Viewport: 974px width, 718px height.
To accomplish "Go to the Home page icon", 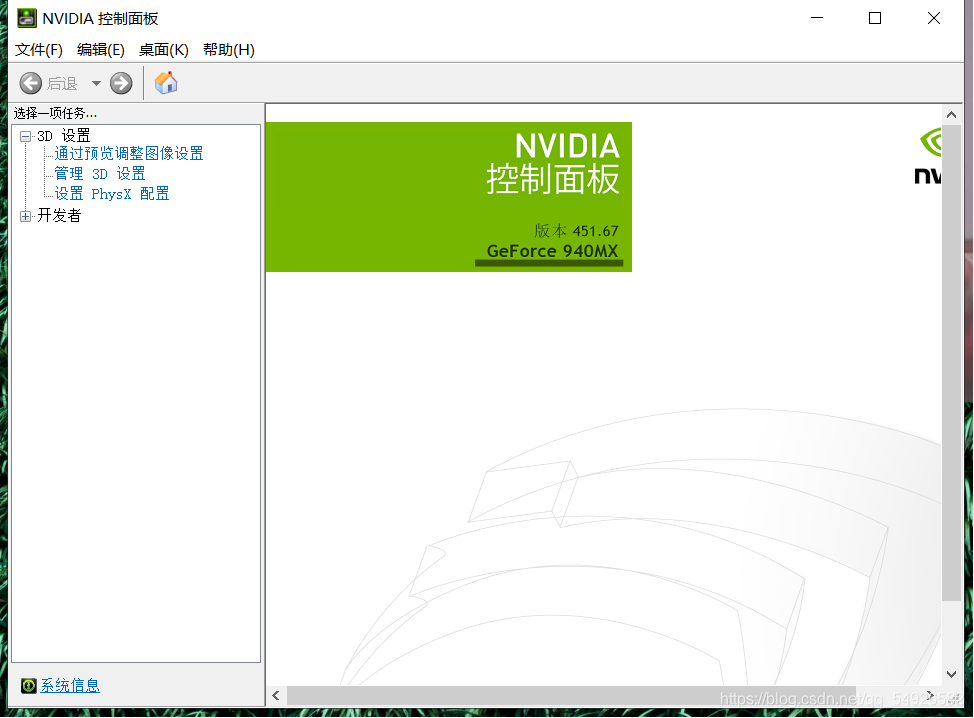I will pyautogui.click(x=166, y=83).
